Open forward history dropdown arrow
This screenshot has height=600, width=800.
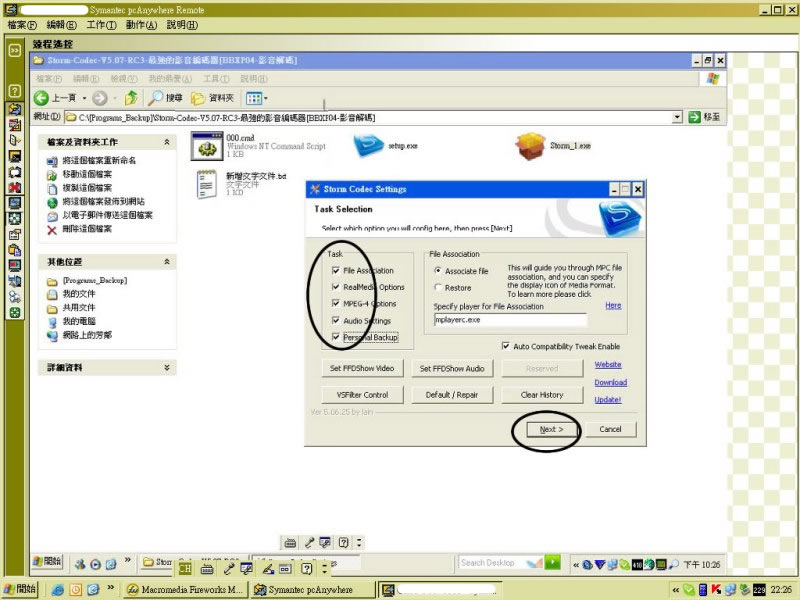(115, 98)
